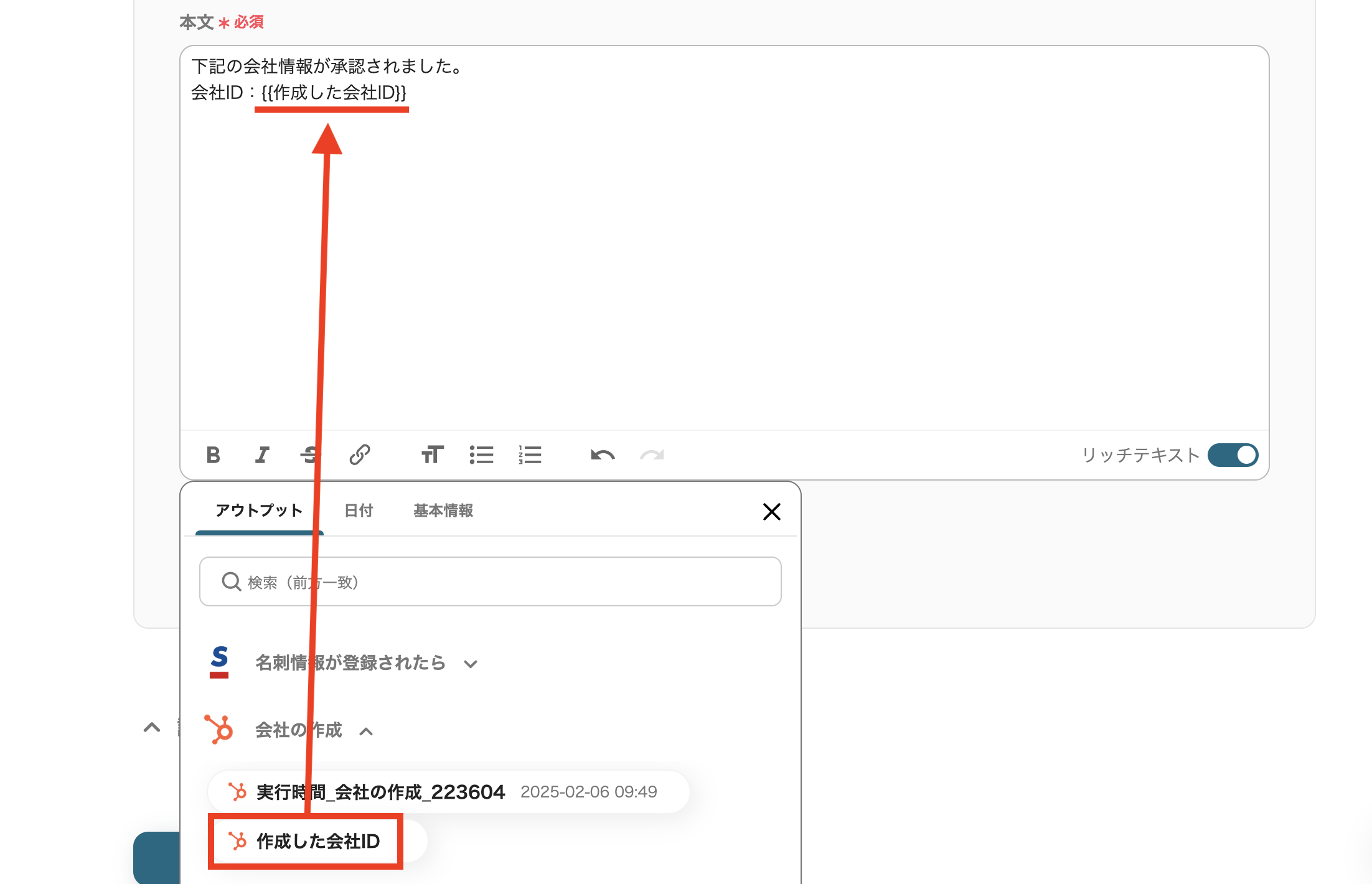Click the insert link icon

[359, 455]
